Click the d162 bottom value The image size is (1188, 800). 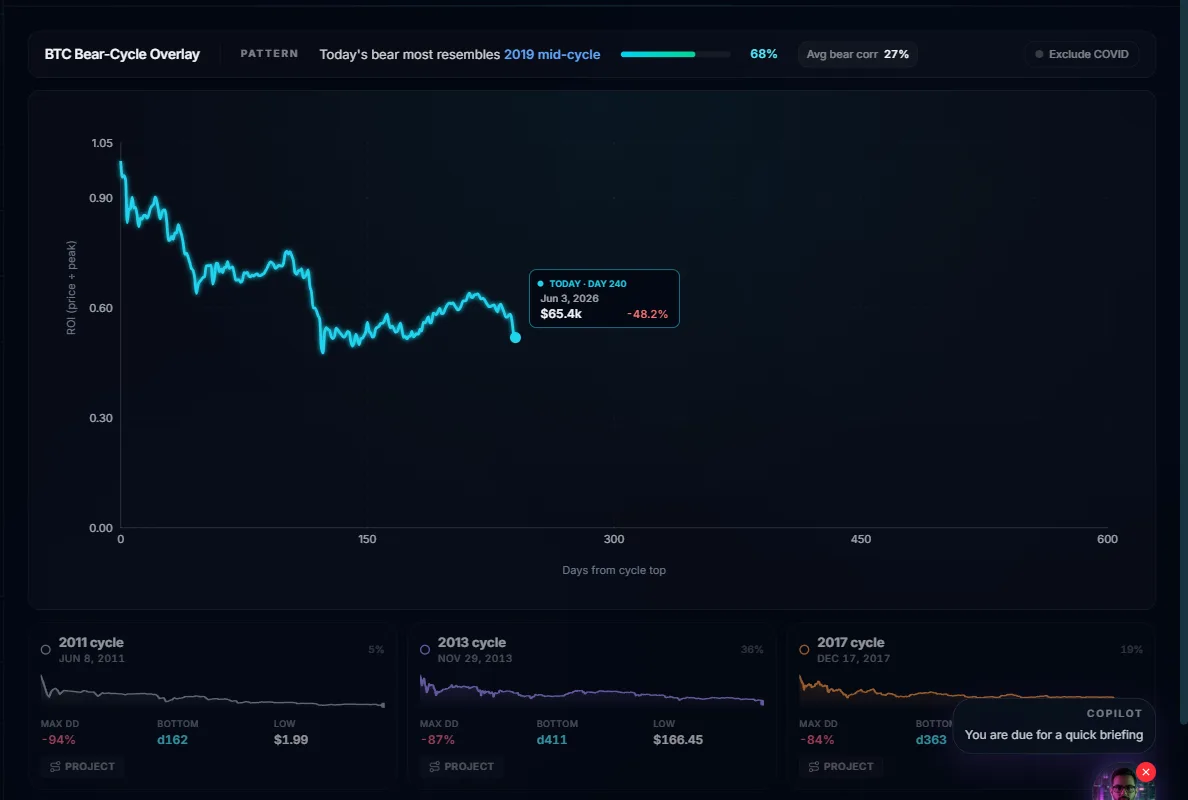pos(172,740)
